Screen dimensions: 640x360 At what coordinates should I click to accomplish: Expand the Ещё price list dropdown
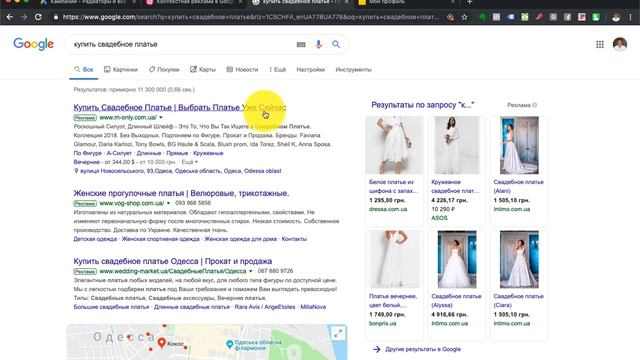189,162
